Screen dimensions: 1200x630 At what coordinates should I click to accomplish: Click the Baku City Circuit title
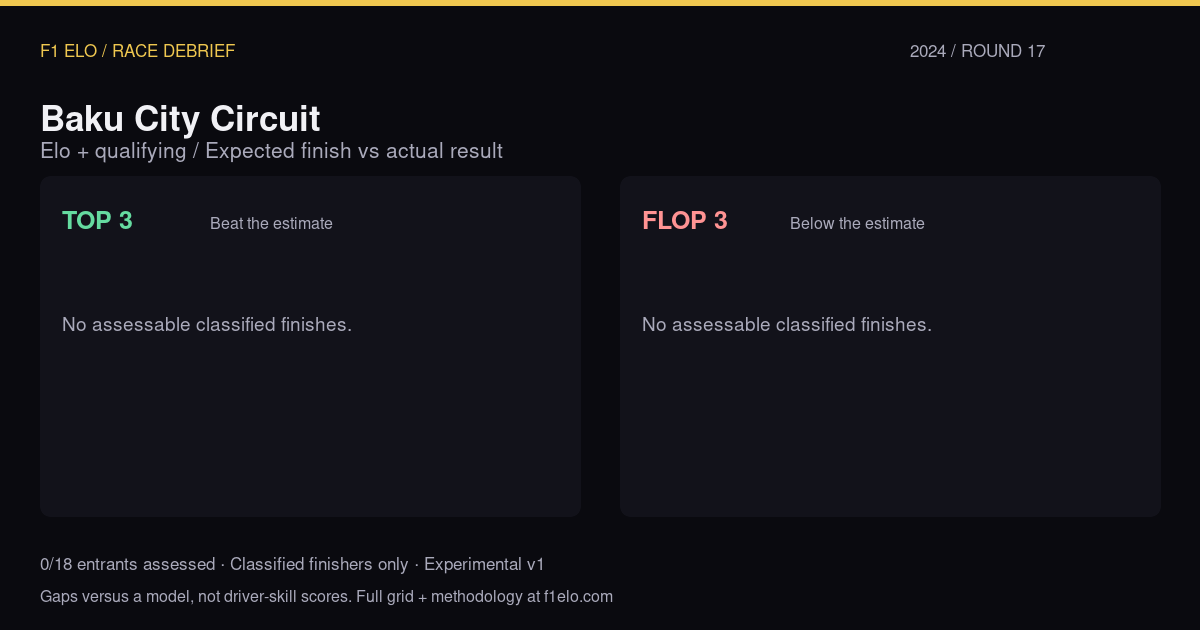coord(180,119)
